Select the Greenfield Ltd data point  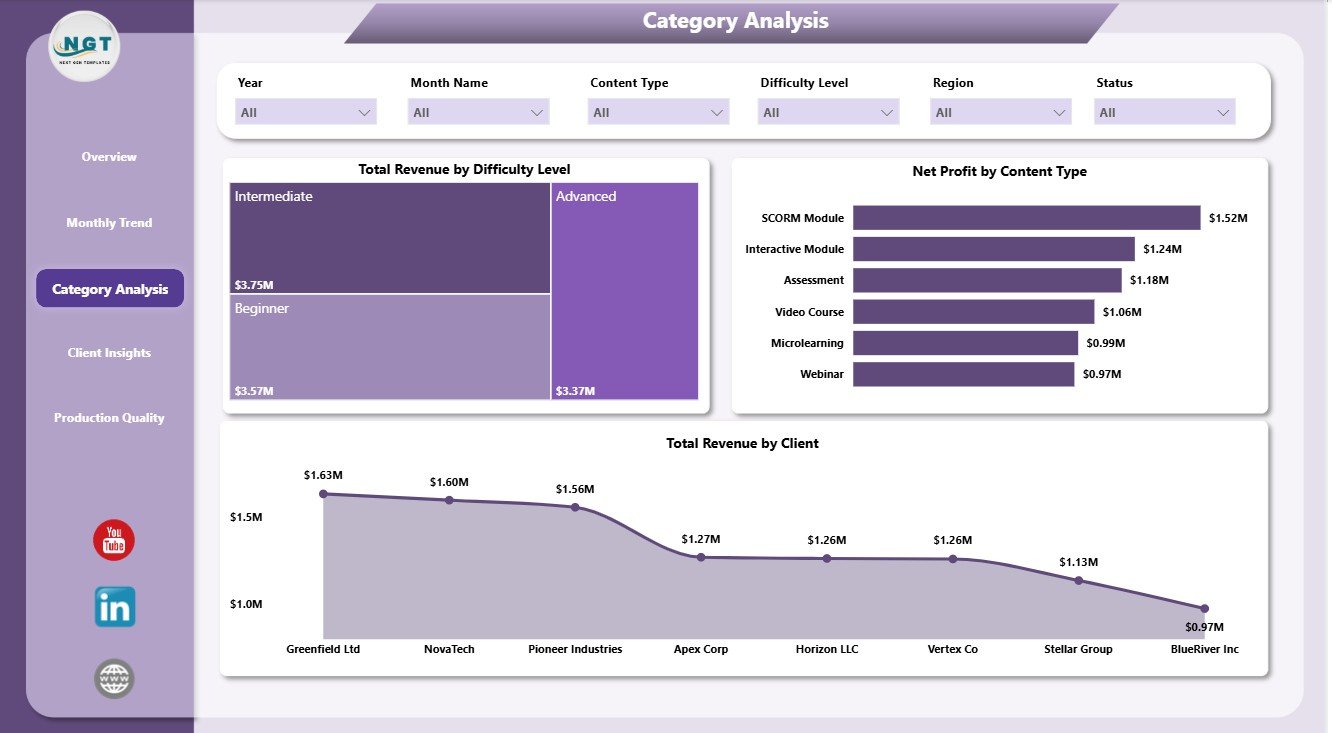click(x=323, y=494)
